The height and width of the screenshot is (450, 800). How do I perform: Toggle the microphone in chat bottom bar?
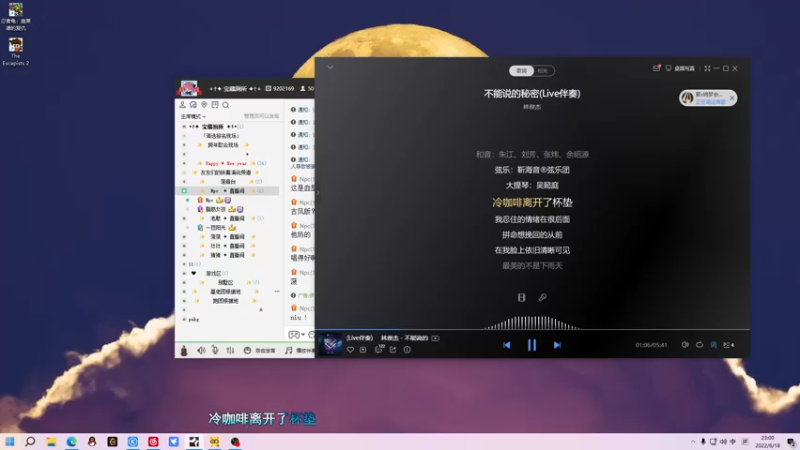pos(215,351)
